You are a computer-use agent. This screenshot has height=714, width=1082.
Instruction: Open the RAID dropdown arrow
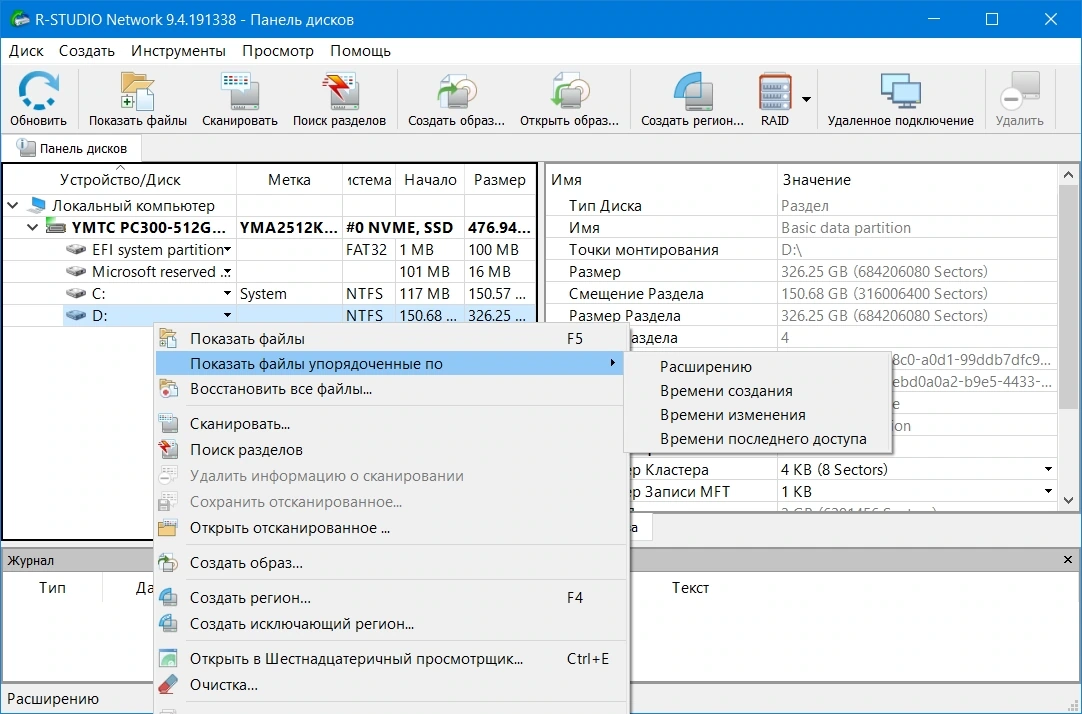(x=806, y=99)
